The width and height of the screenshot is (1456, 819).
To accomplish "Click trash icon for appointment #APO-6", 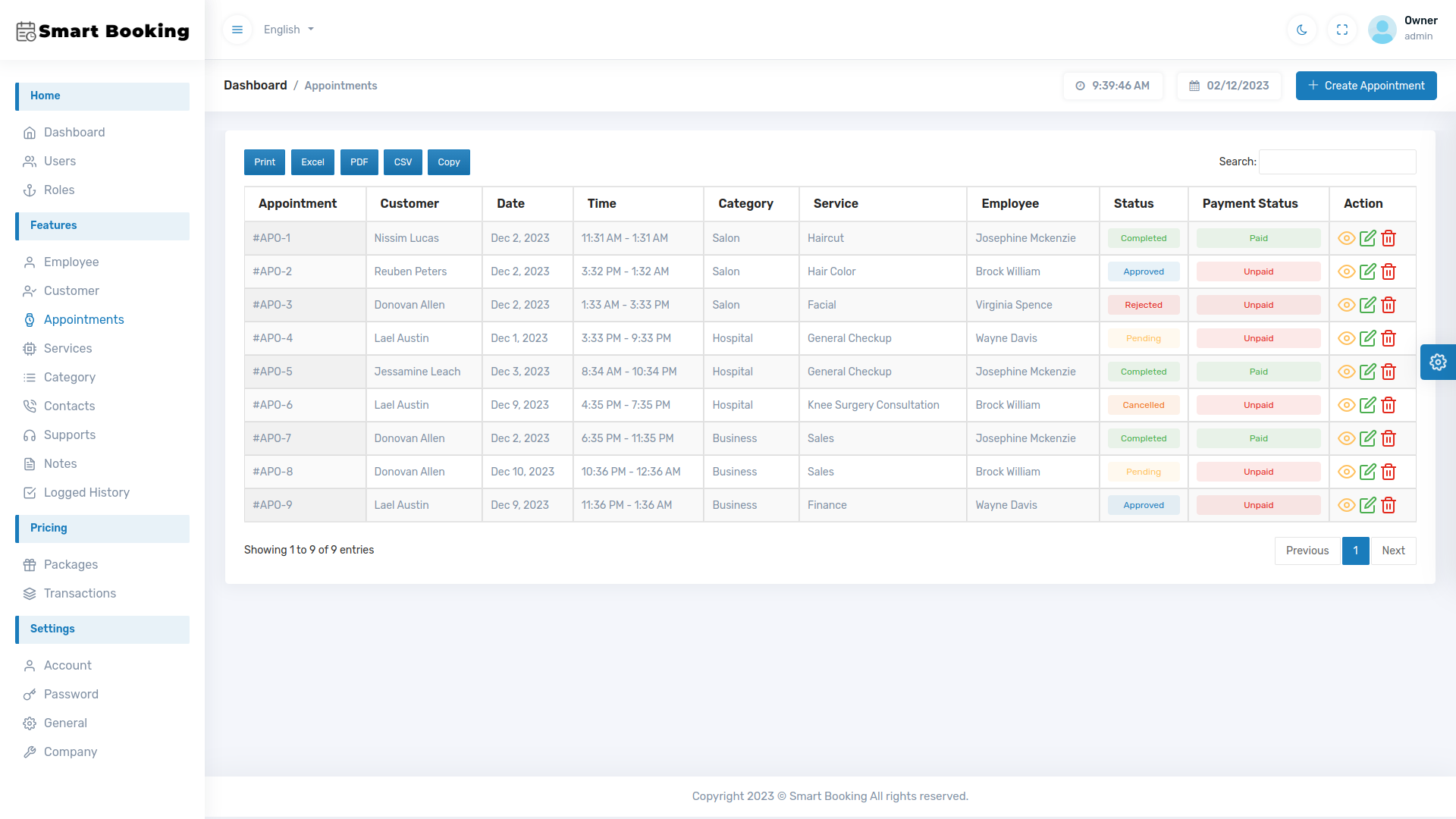I will click(1389, 405).
